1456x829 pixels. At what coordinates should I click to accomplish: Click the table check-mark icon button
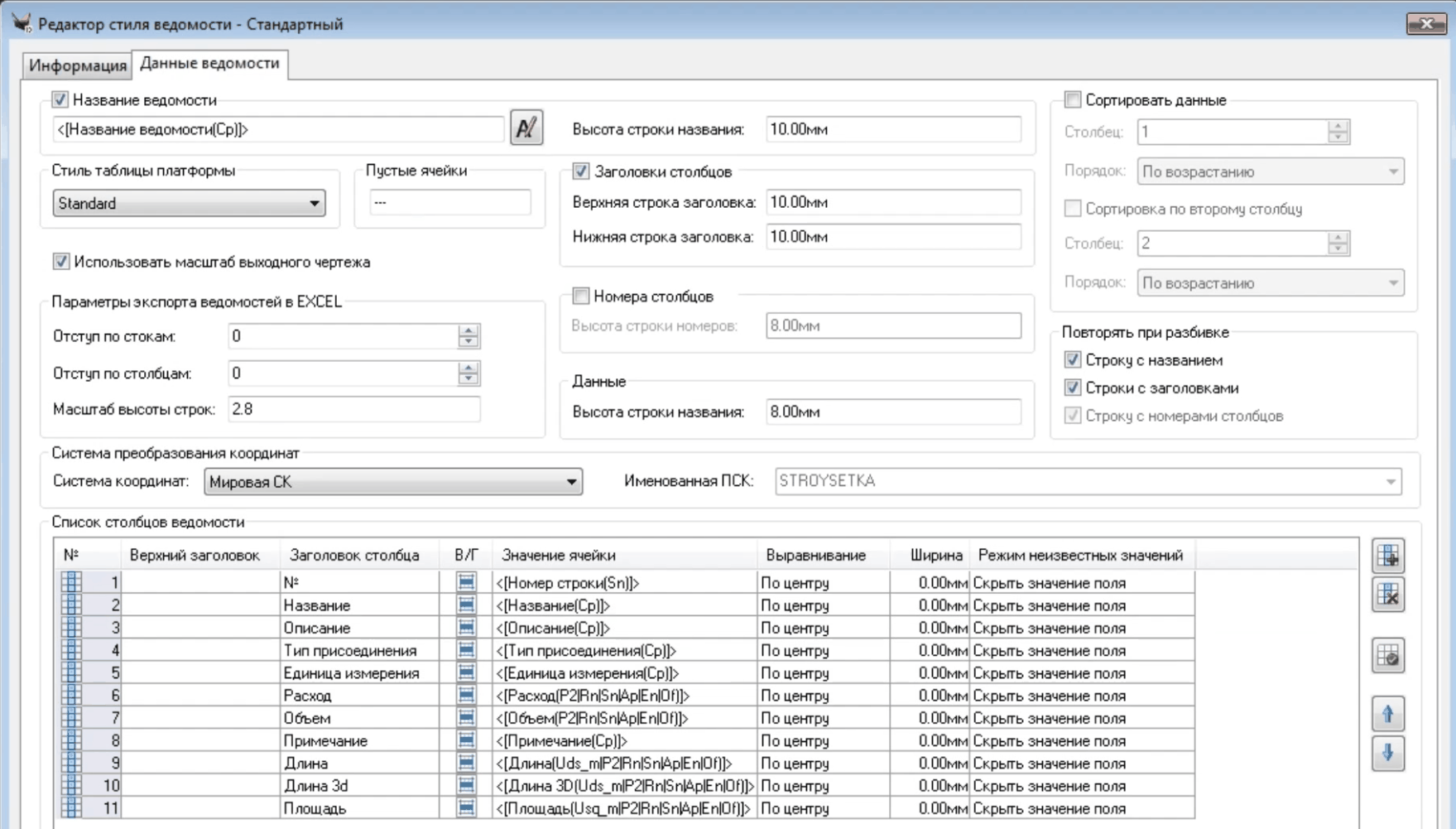pos(1388,656)
